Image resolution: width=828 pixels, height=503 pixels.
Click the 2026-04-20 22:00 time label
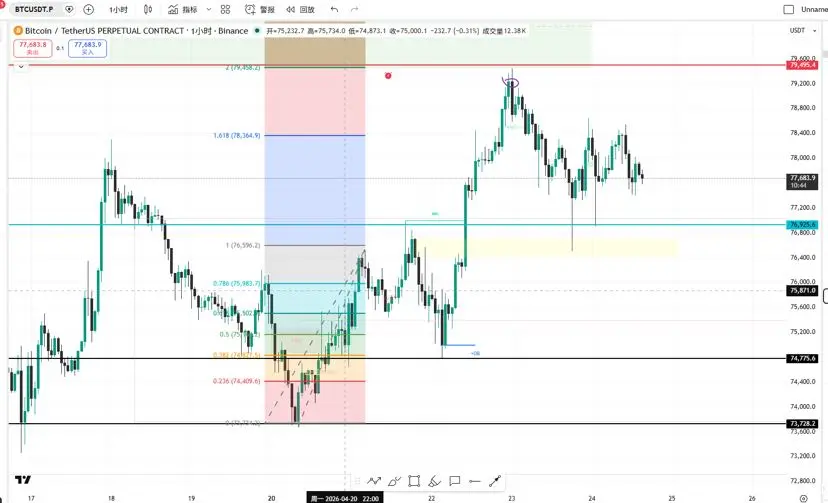pos(345,498)
